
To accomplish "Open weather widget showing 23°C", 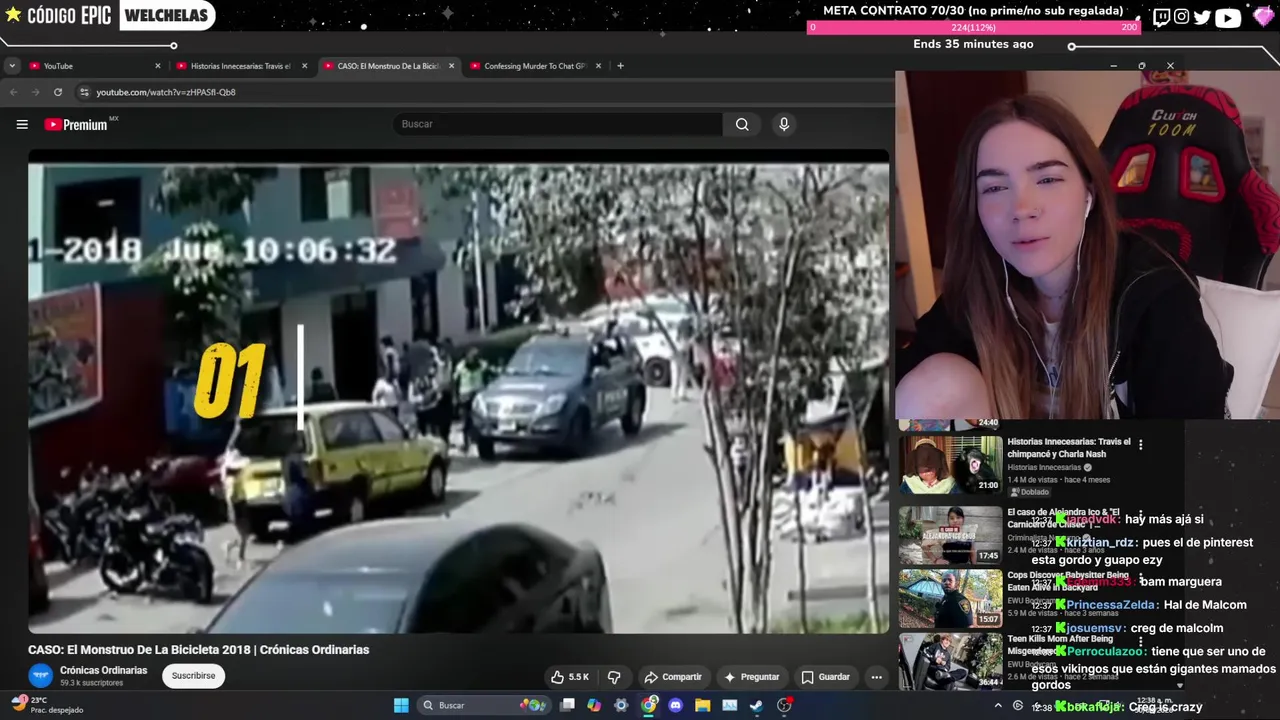I will point(47,705).
